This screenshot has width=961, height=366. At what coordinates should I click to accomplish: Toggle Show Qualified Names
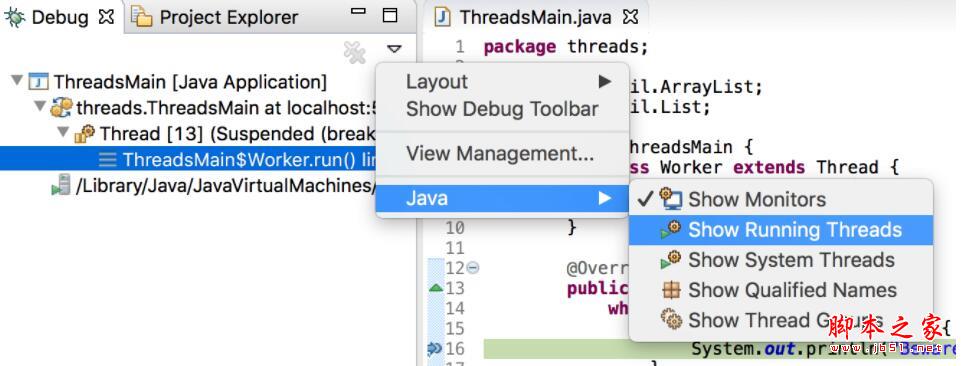[x=781, y=290]
